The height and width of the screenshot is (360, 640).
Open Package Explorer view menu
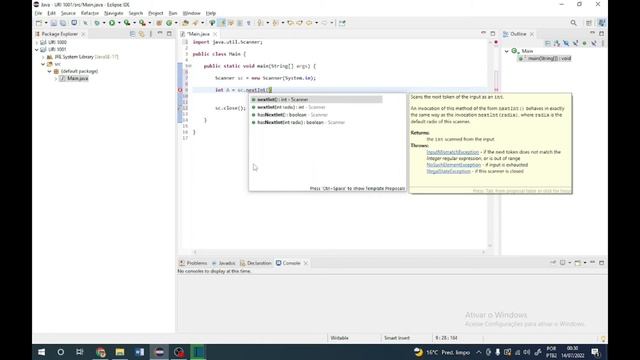click(151, 34)
